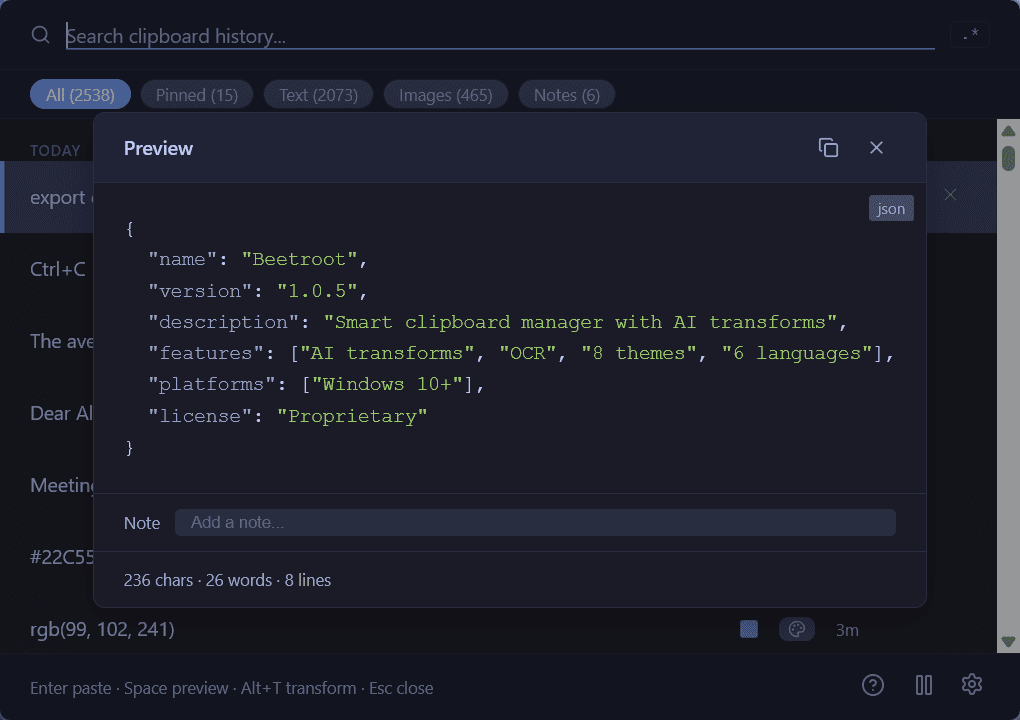1020x720 pixels.
Task: Click the scrollbar down arrow
Action: pyautogui.click(x=1008, y=643)
